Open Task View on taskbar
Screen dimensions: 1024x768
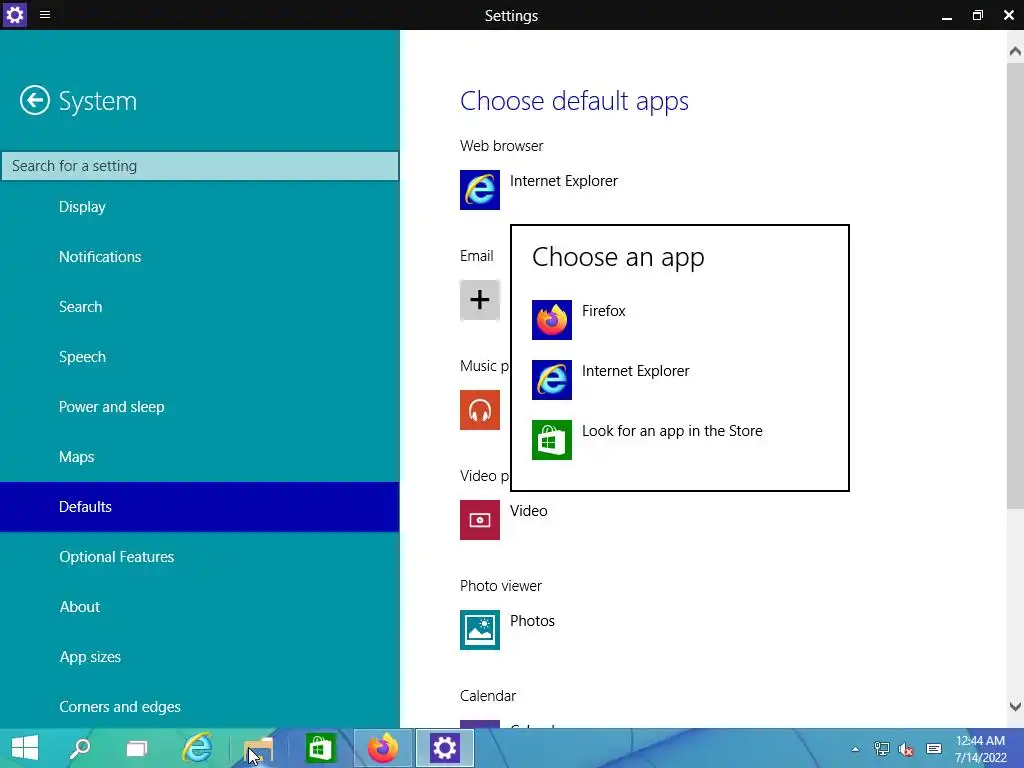pyautogui.click(x=136, y=748)
